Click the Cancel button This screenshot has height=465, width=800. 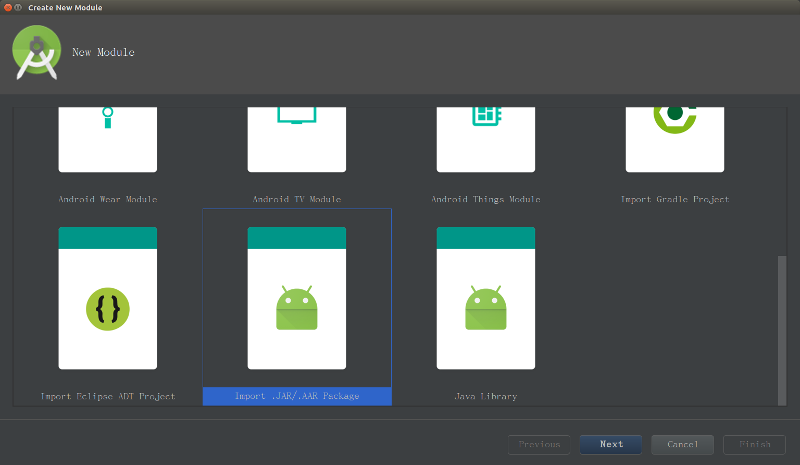[x=683, y=445]
